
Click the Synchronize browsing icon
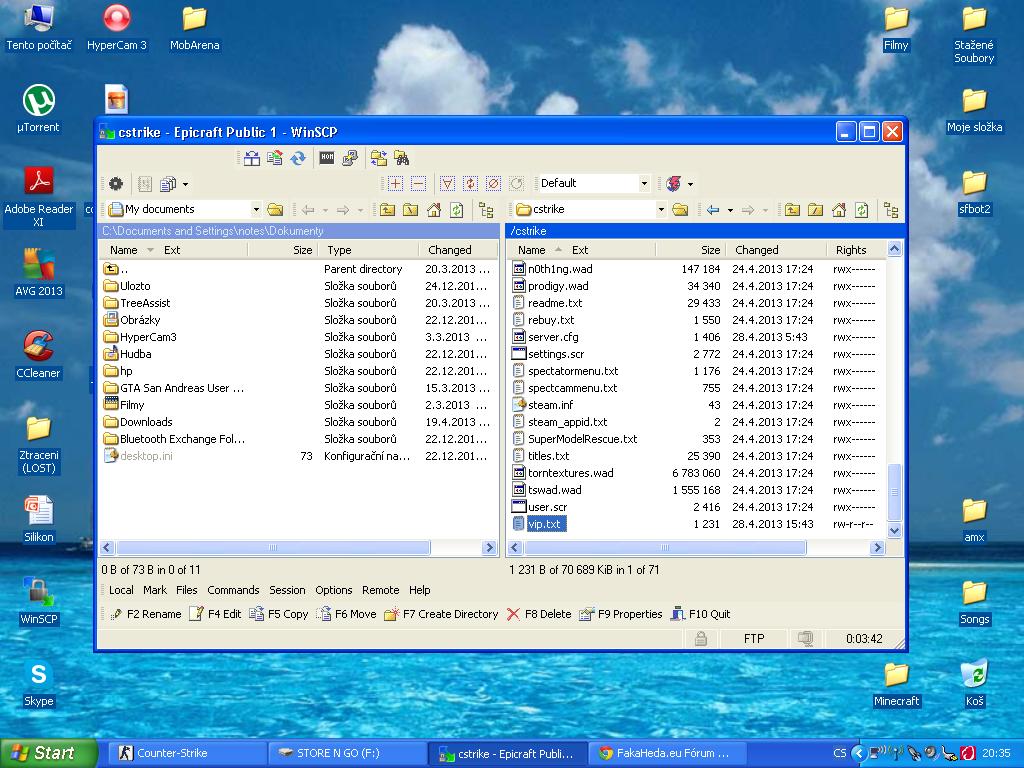point(379,158)
